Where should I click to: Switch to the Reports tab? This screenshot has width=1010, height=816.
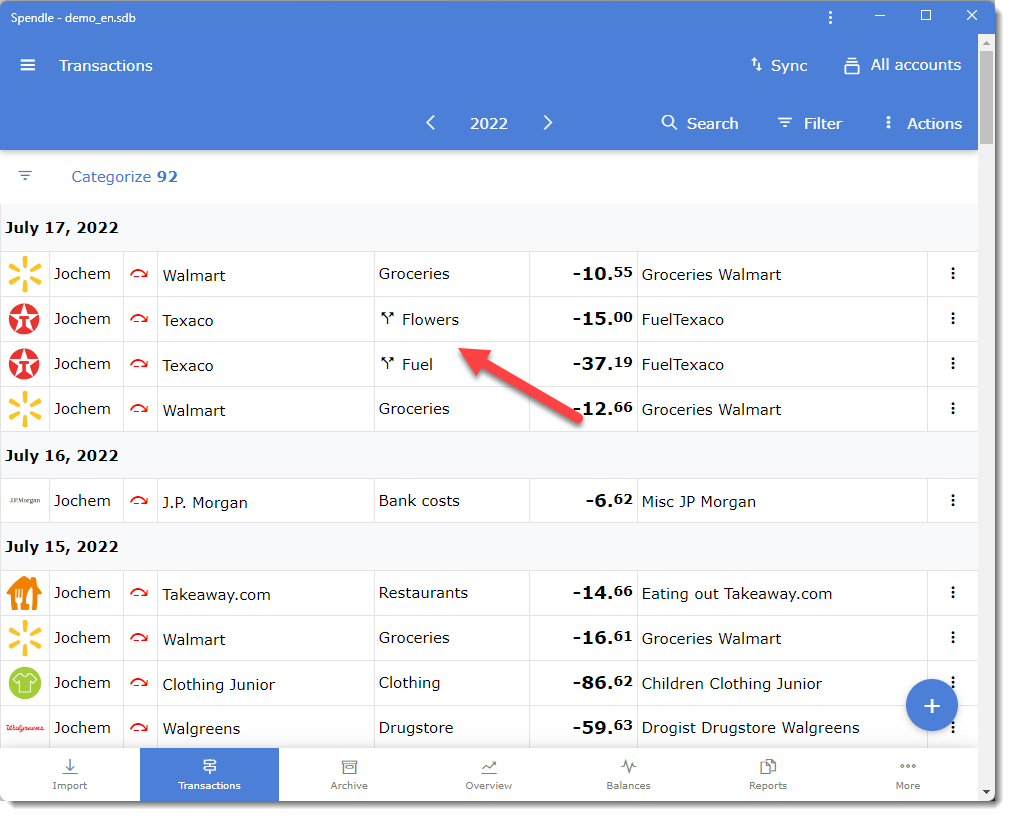coord(768,775)
